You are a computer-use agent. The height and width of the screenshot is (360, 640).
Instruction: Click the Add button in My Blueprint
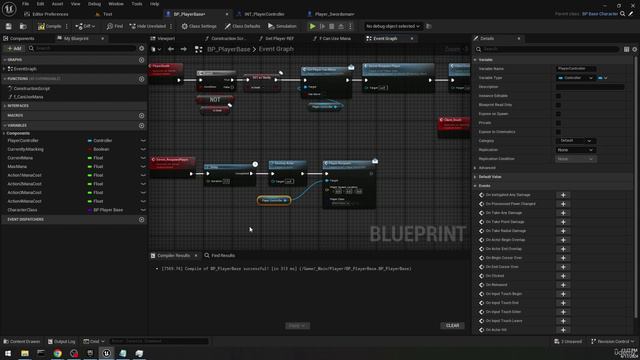click(14, 48)
